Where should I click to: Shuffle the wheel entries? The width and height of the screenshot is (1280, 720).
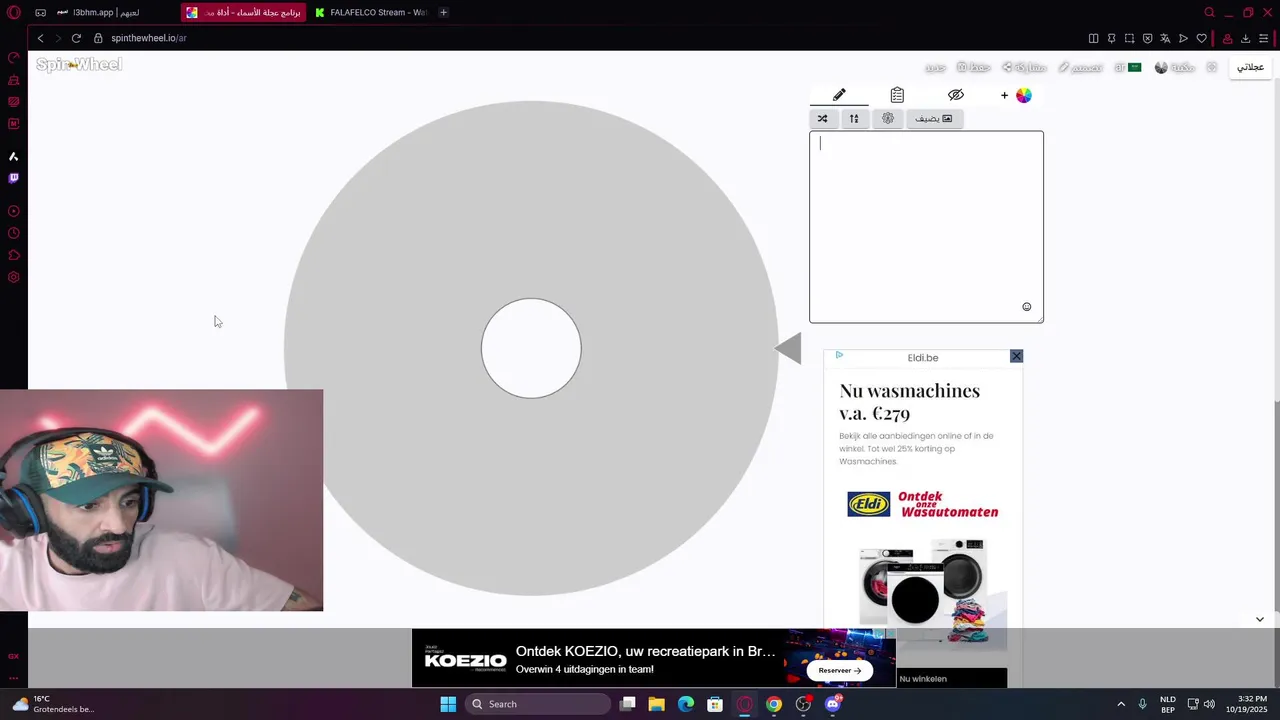coord(822,118)
